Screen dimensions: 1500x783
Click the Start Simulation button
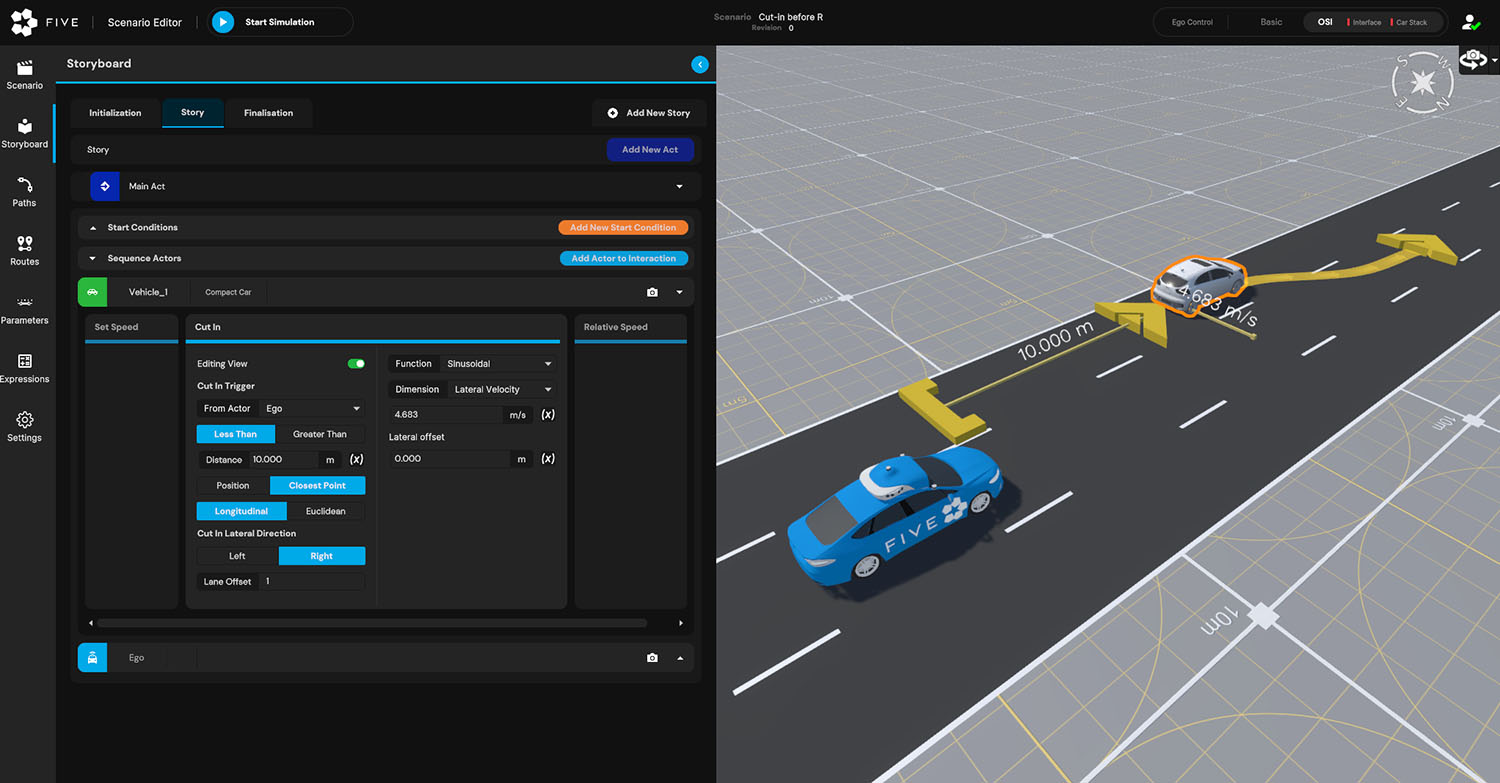(x=279, y=22)
